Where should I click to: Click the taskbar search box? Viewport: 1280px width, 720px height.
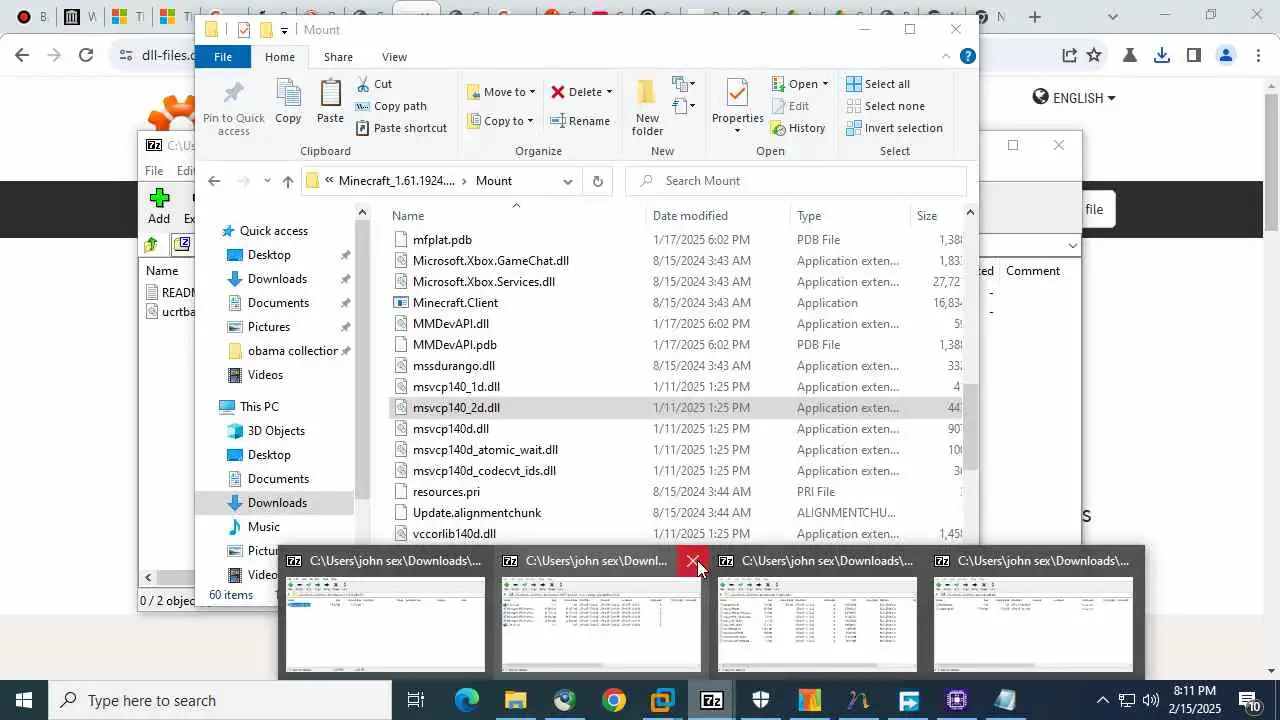(220, 700)
